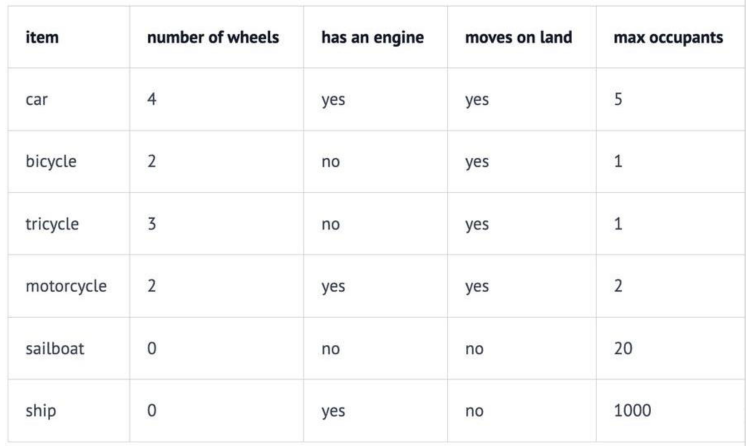Screen dimensions: 751x446
Task: Select the motorcycle's max occupants value 2
Action: (619, 287)
